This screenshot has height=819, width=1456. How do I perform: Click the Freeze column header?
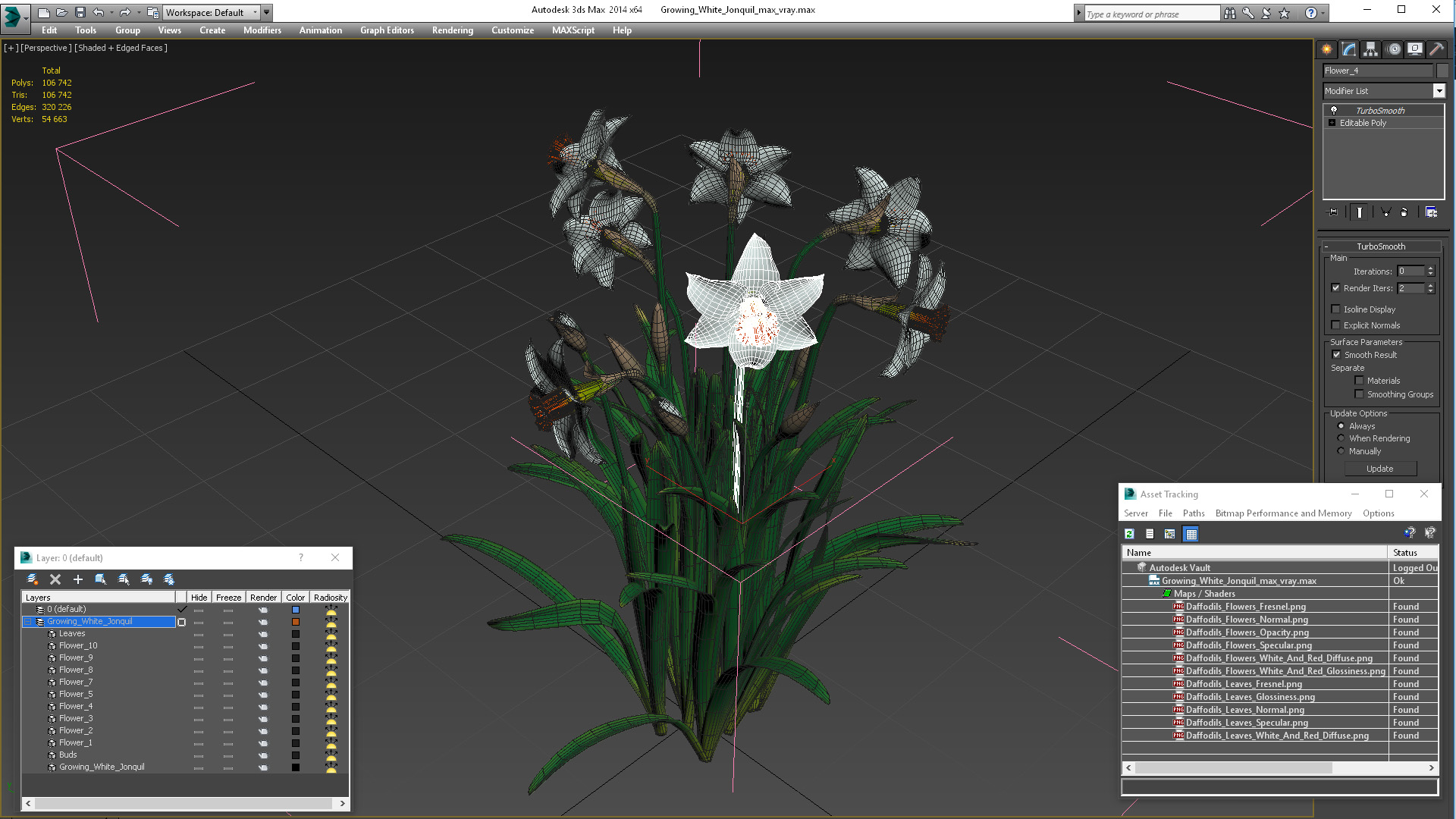tap(228, 598)
